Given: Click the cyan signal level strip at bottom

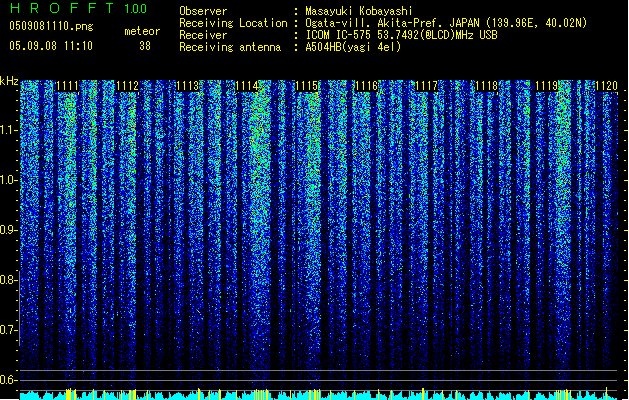Looking at the screenshot, I should [321, 395].
